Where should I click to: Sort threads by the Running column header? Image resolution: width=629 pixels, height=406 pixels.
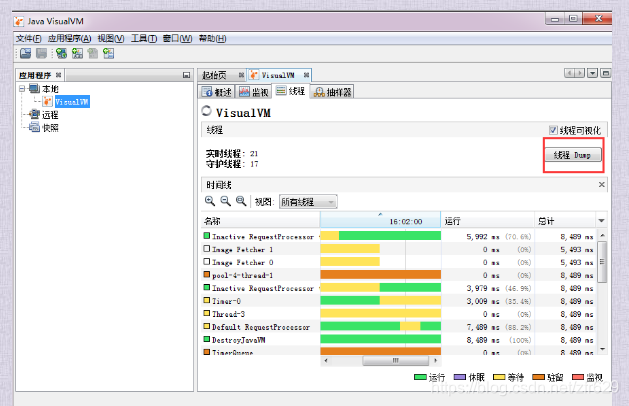(488, 221)
